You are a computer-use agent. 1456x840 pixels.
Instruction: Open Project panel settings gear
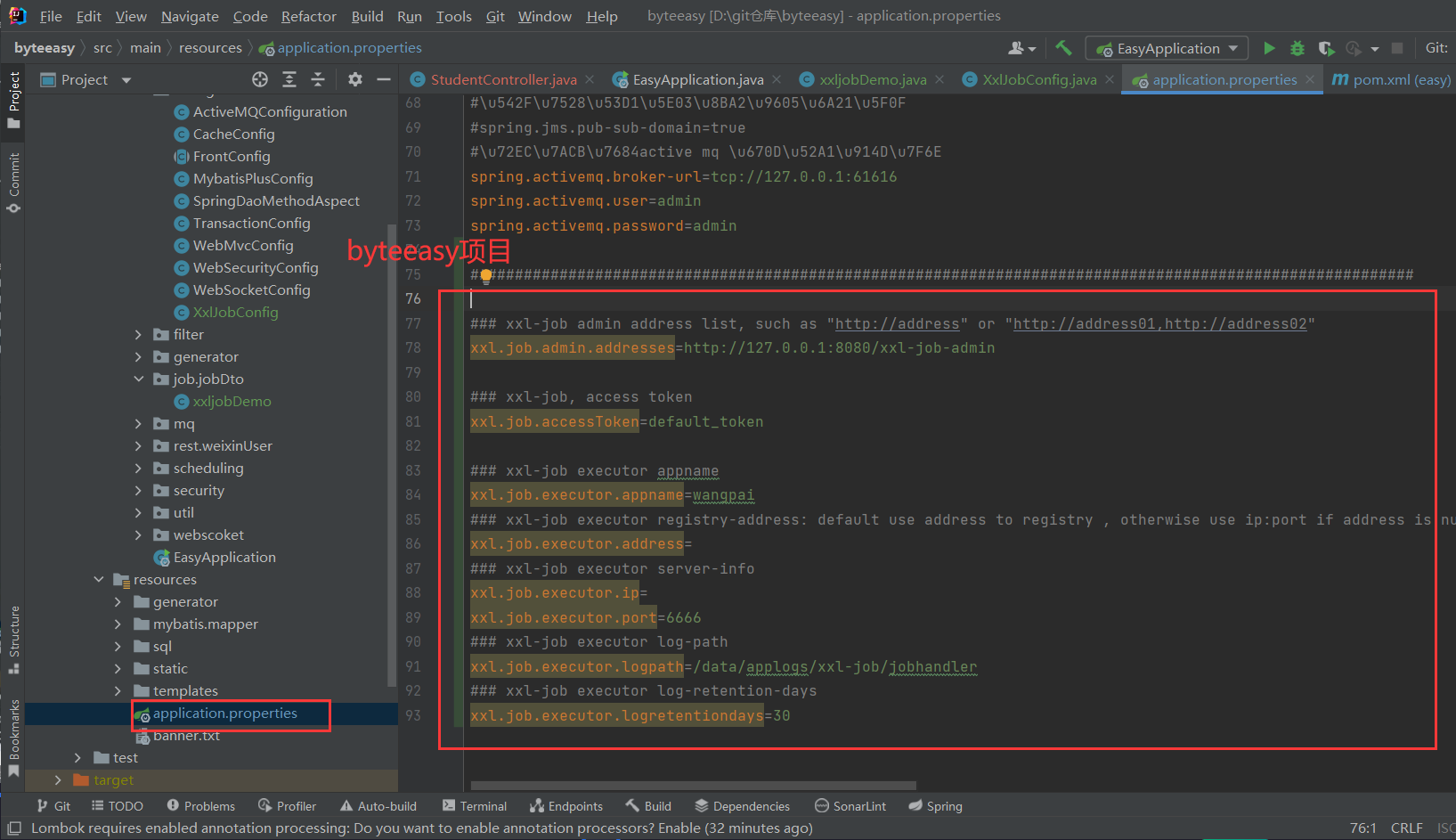pyautogui.click(x=355, y=79)
